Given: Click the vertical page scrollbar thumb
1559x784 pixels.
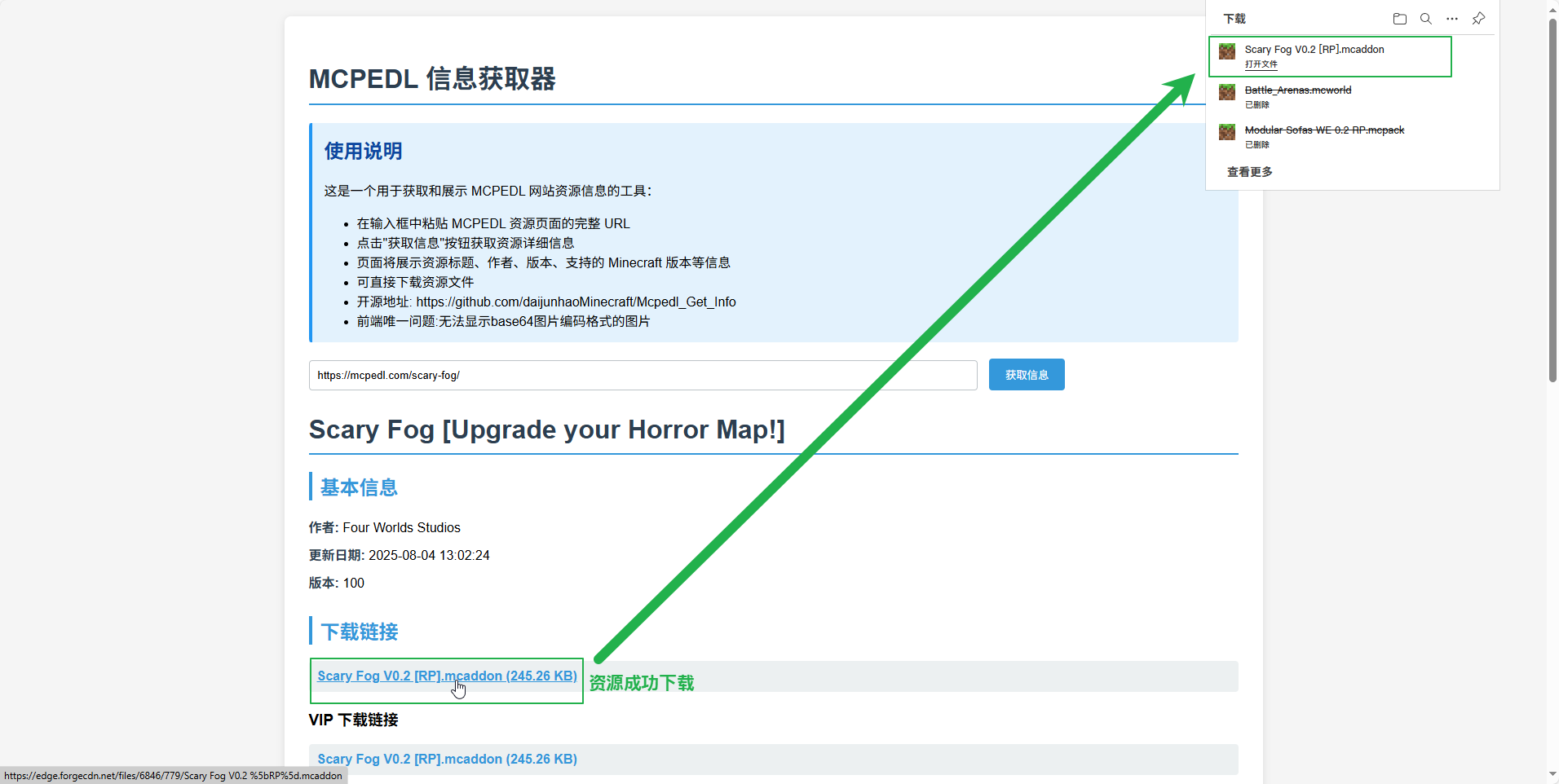Looking at the screenshot, I should click(x=1552, y=200).
